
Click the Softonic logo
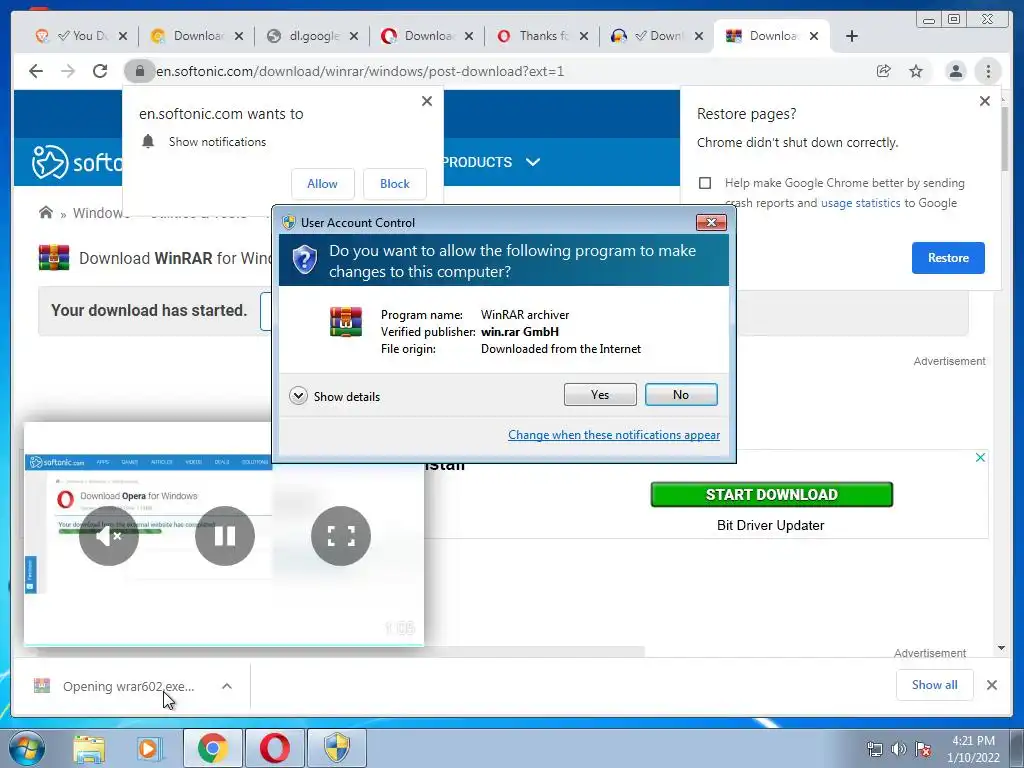[76, 161]
